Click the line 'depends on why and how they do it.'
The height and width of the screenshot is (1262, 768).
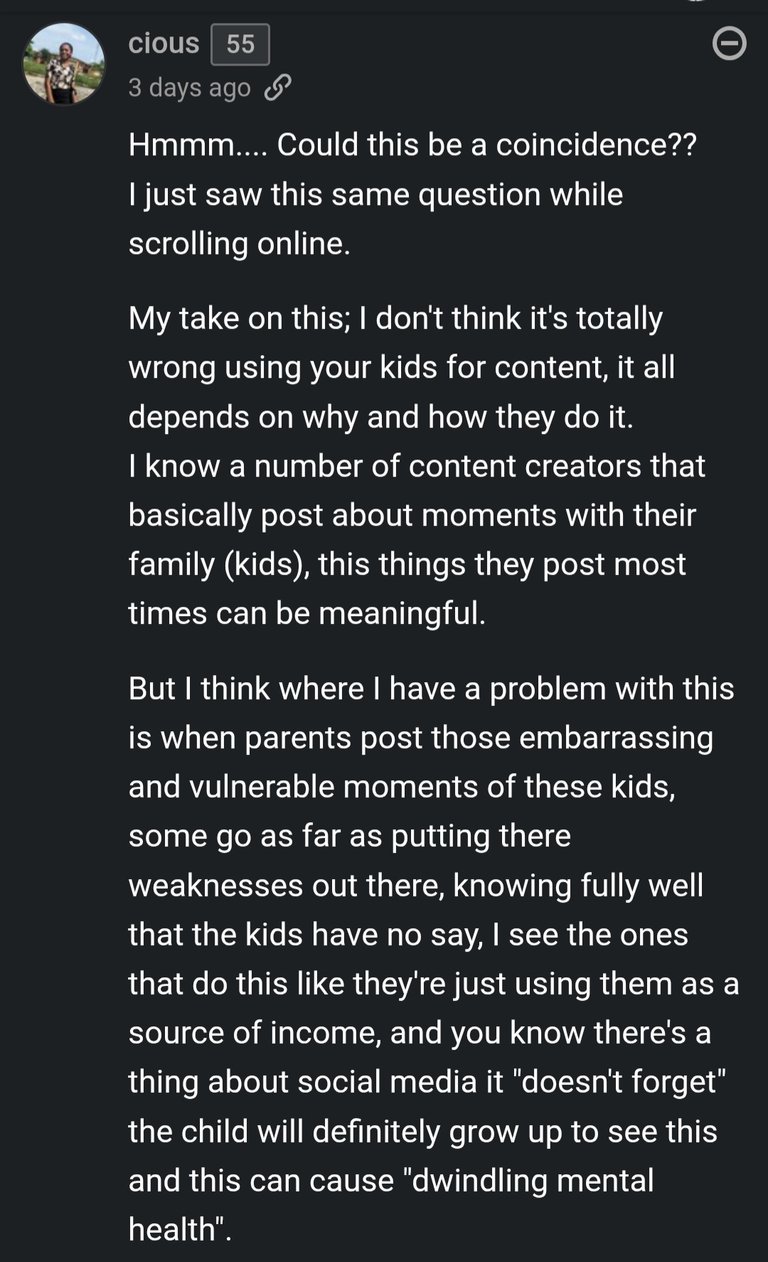tap(381, 416)
